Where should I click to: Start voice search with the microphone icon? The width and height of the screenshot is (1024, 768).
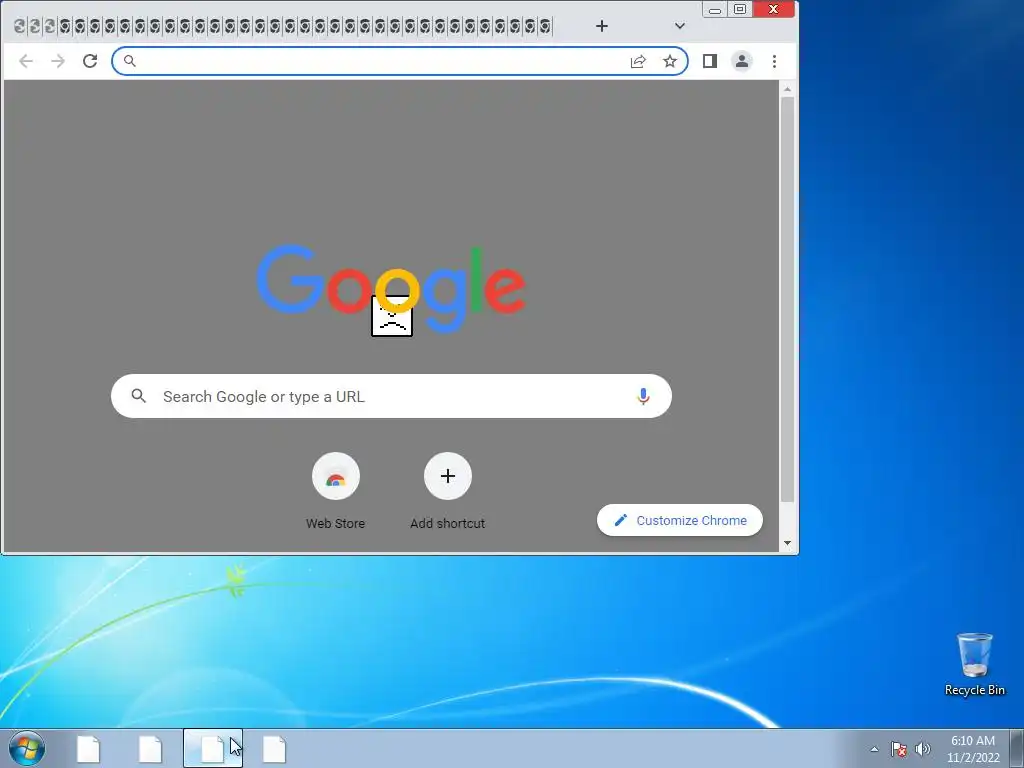(x=643, y=396)
